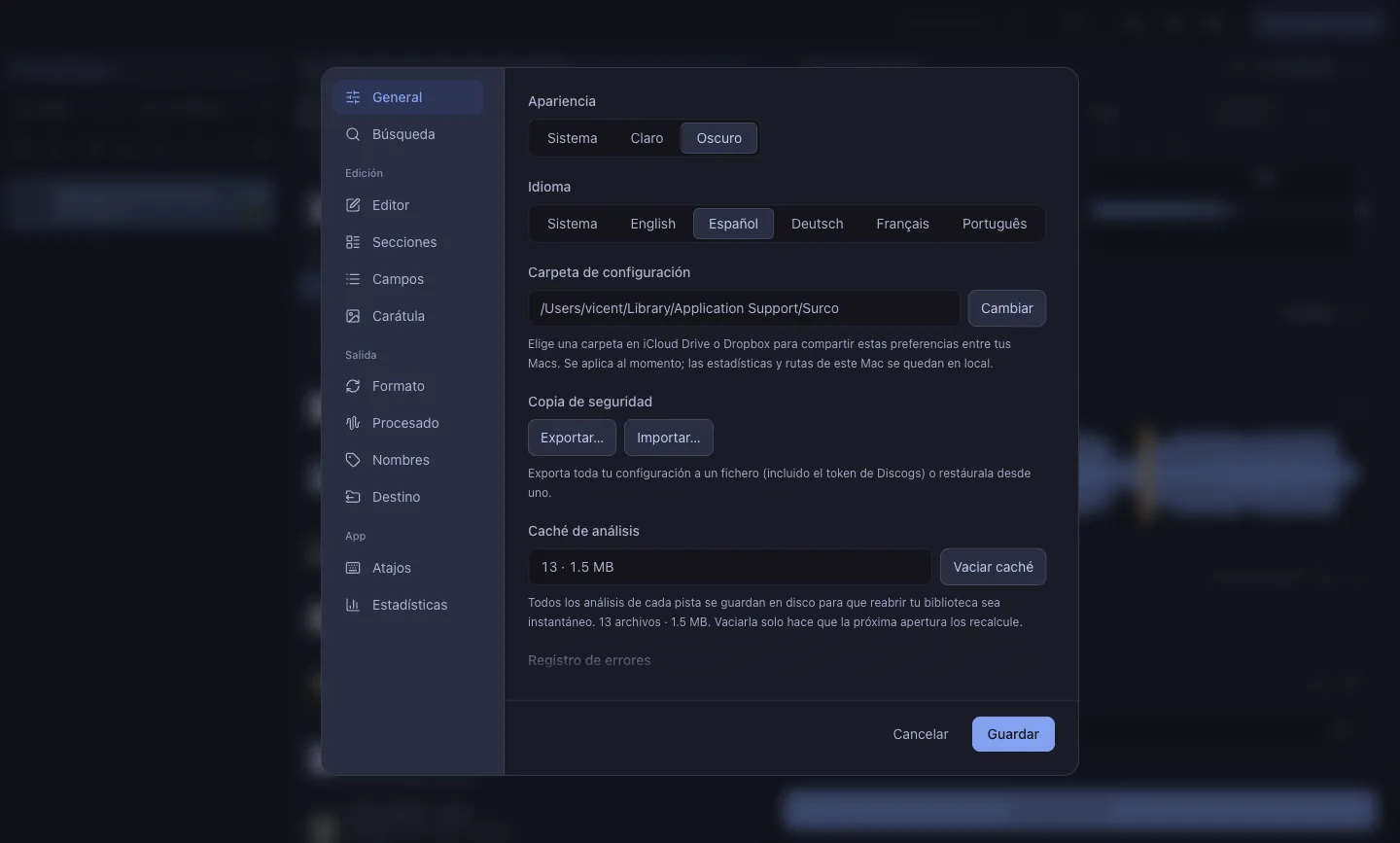Switch appearance to Claro
This screenshot has height=843, width=1400.
point(647,138)
